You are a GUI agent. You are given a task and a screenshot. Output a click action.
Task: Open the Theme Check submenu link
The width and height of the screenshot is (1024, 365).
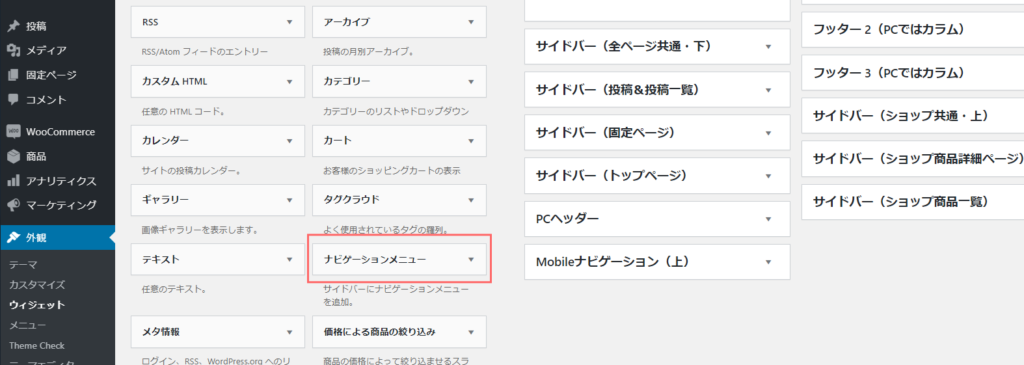[x=37, y=345]
